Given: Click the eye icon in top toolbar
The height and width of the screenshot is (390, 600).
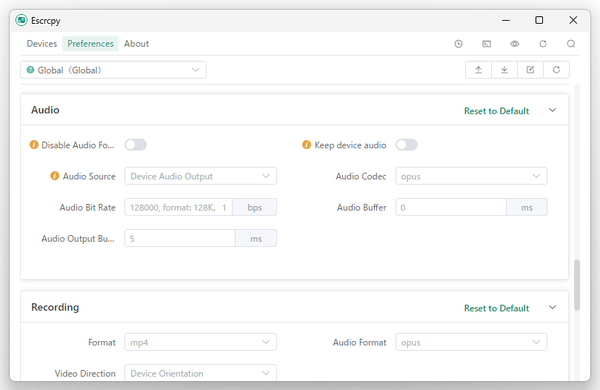Looking at the screenshot, I should point(515,44).
